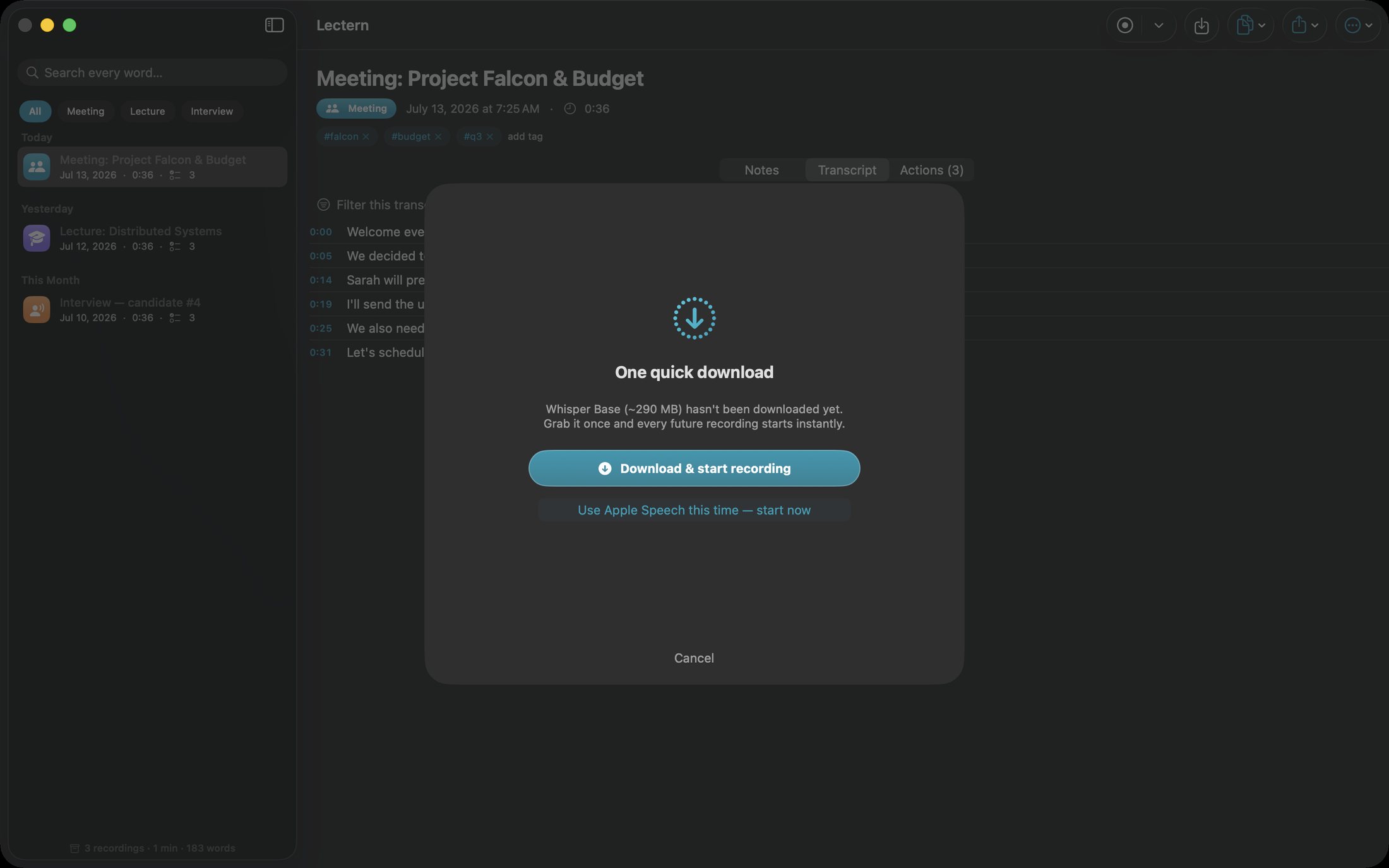Jump to the 0:31 transcript timestamp

tap(320, 352)
